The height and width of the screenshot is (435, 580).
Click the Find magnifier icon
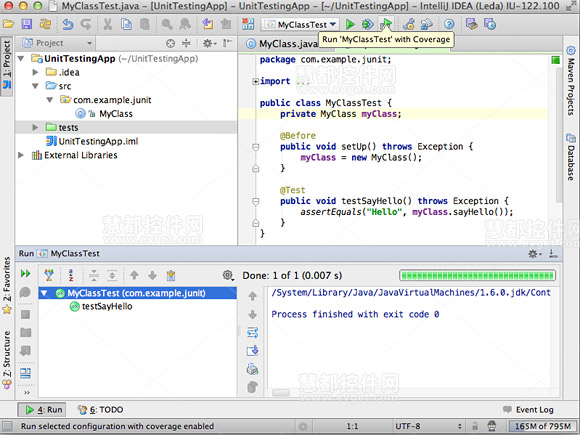point(167,24)
